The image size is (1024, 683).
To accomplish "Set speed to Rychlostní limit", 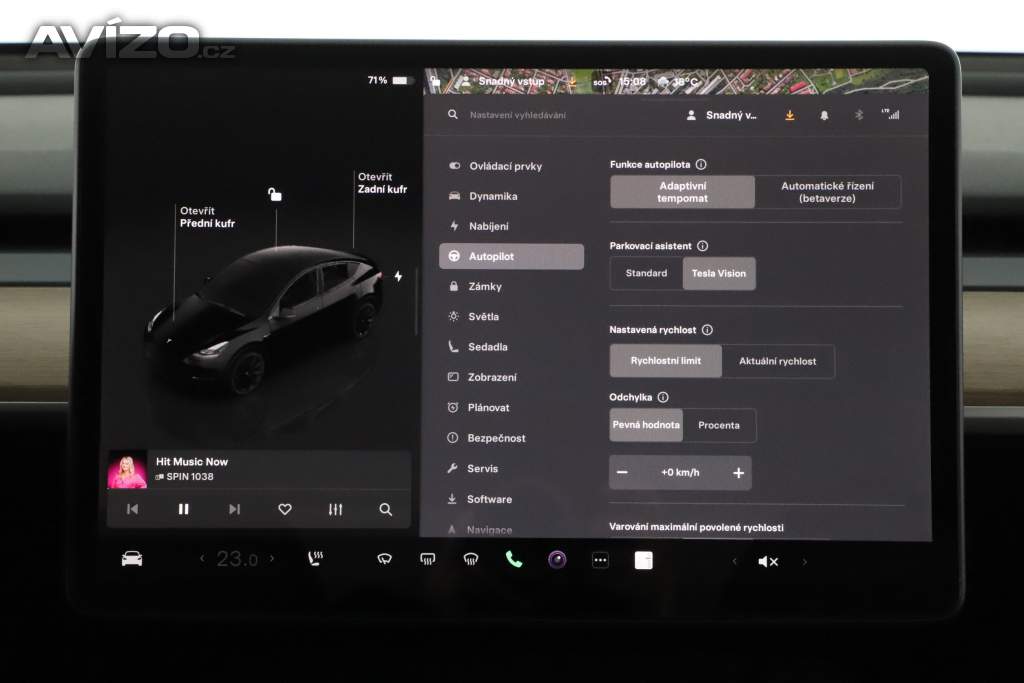I will click(x=665, y=360).
